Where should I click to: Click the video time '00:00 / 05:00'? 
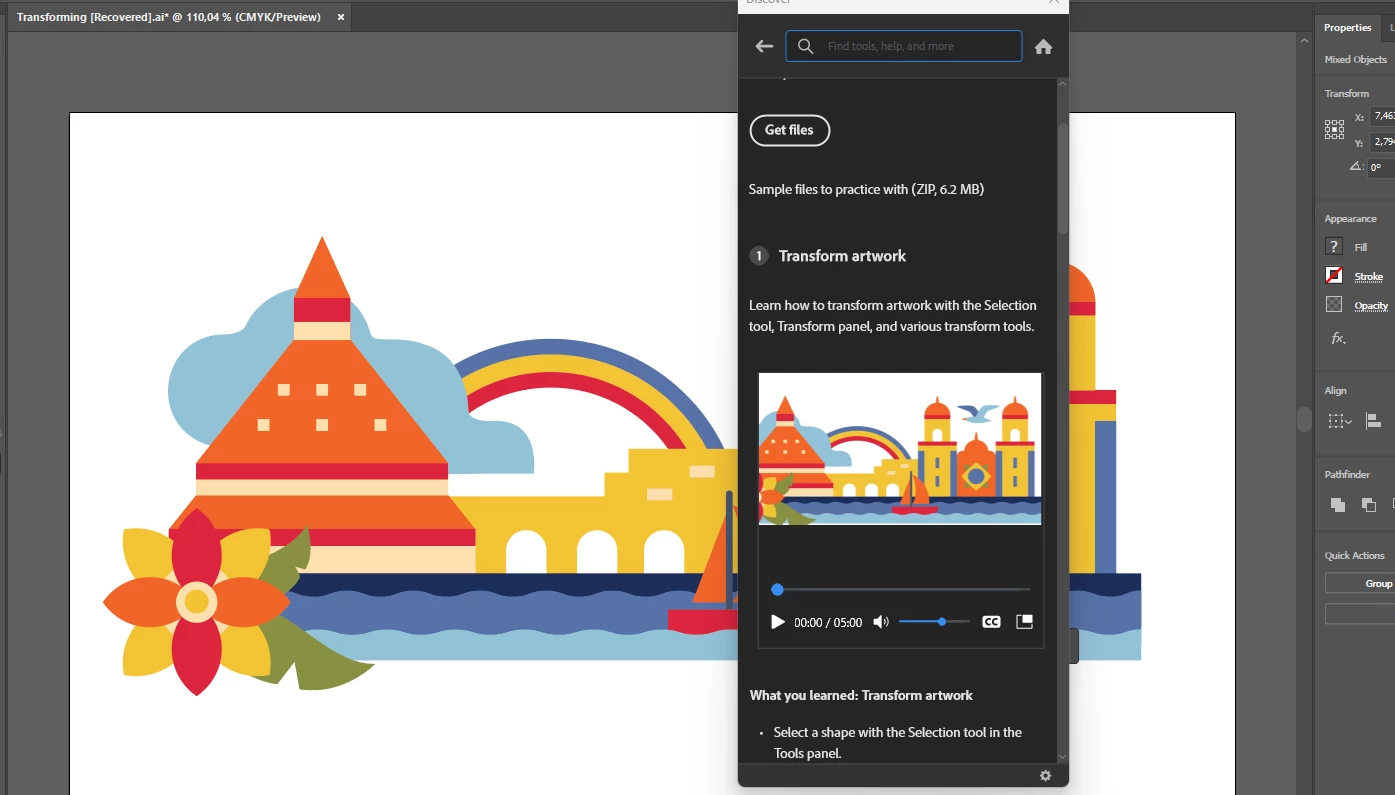tap(828, 622)
